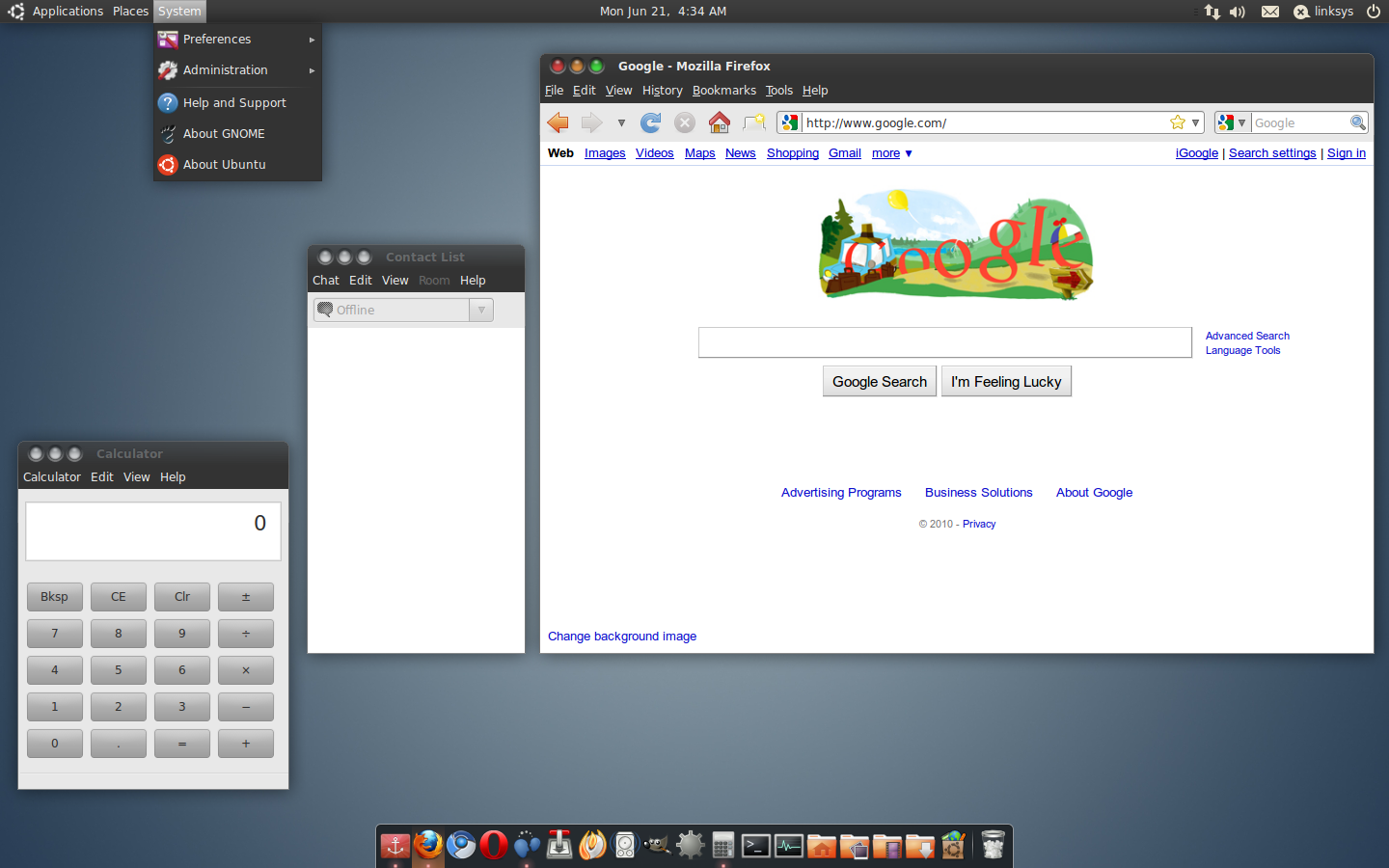Open the power session icon in the panel
The image size is (1389, 868).
(1374, 12)
